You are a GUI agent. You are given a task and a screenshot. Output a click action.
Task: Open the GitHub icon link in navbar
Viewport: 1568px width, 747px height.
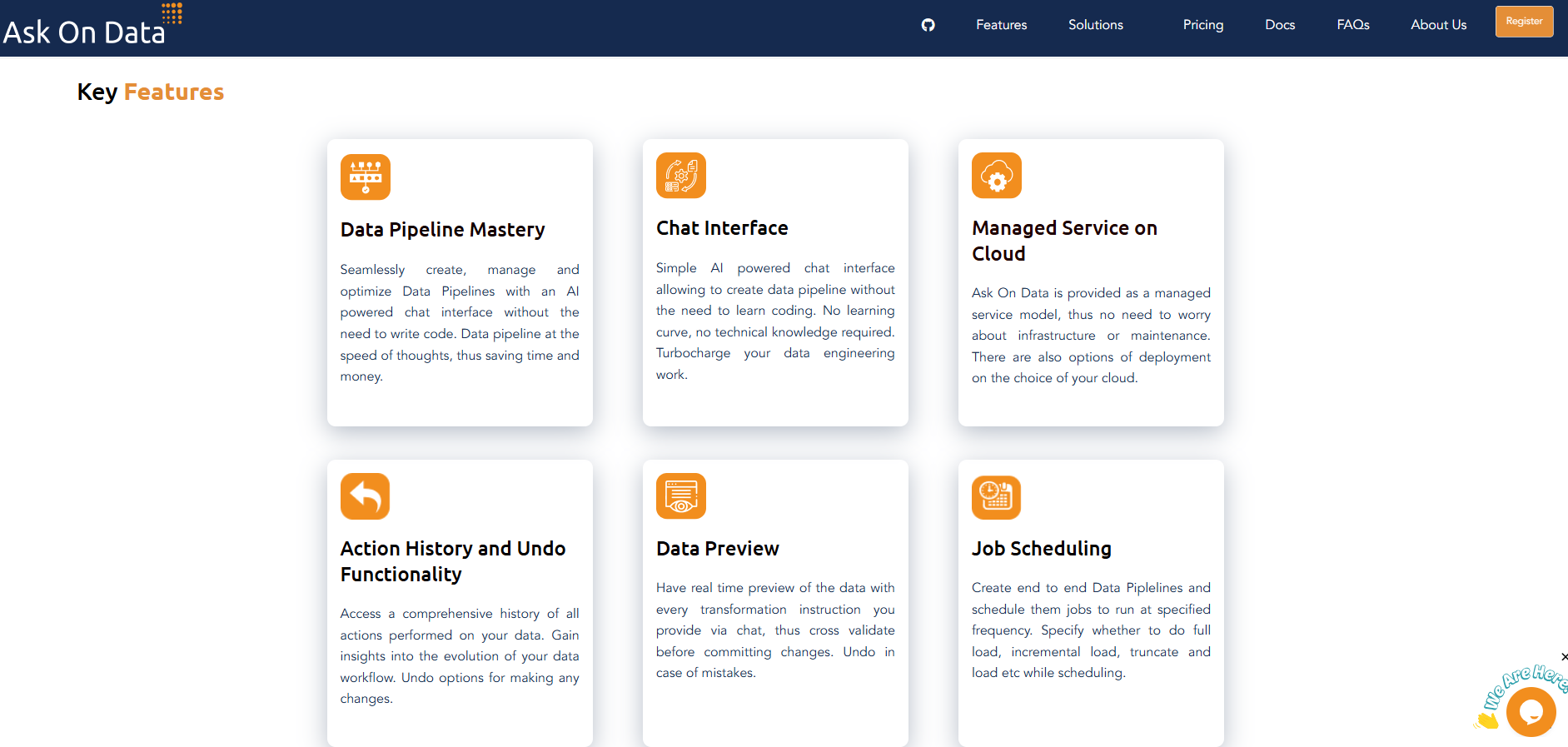[x=928, y=25]
